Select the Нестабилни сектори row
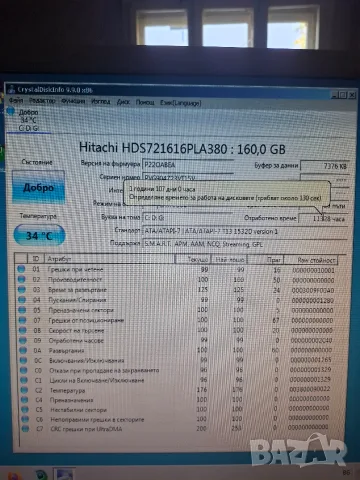Viewport: 360px width, 480px height. click(176, 409)
